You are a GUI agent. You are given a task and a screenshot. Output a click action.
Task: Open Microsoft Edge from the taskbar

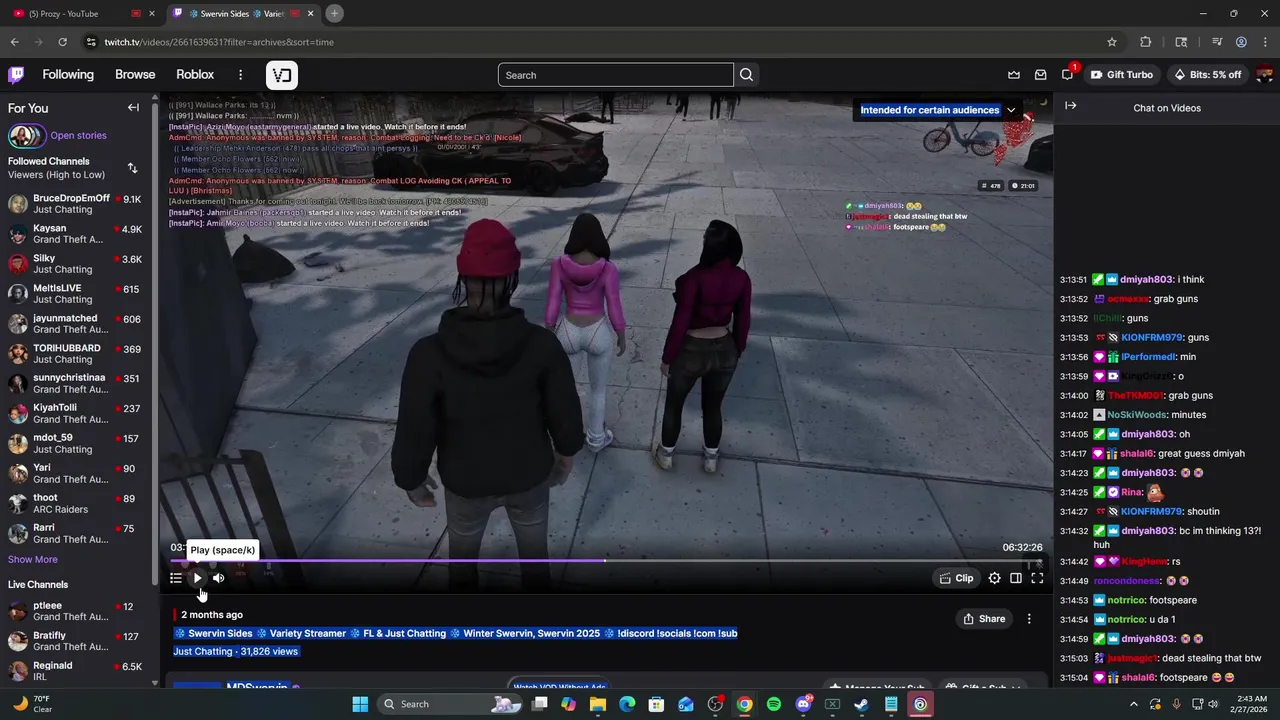[x=627, y=704]
